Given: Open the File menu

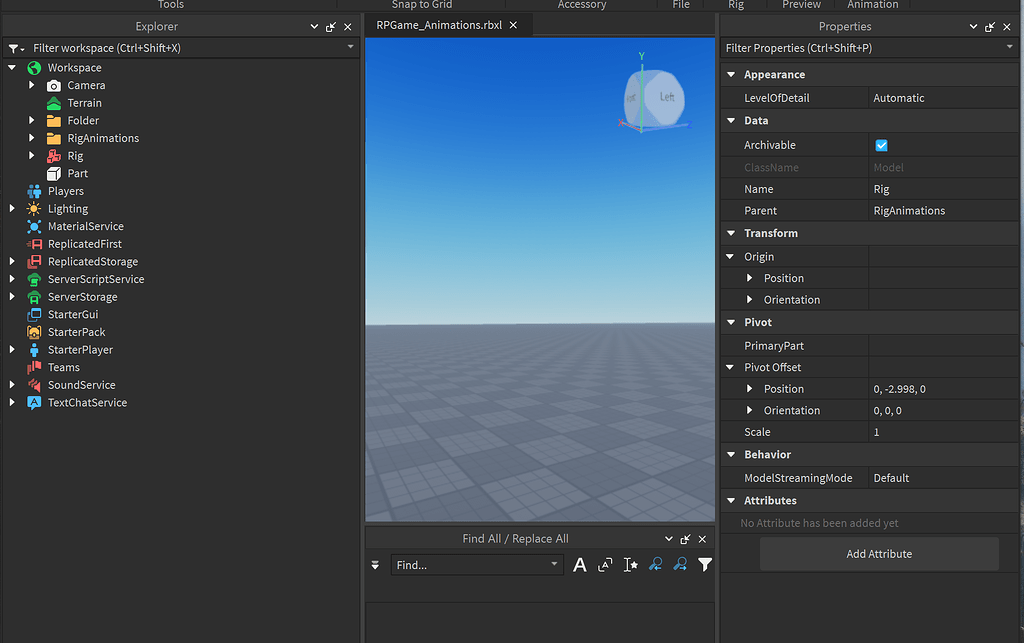Looking at the screenshot, I should (x=681, y=5).
